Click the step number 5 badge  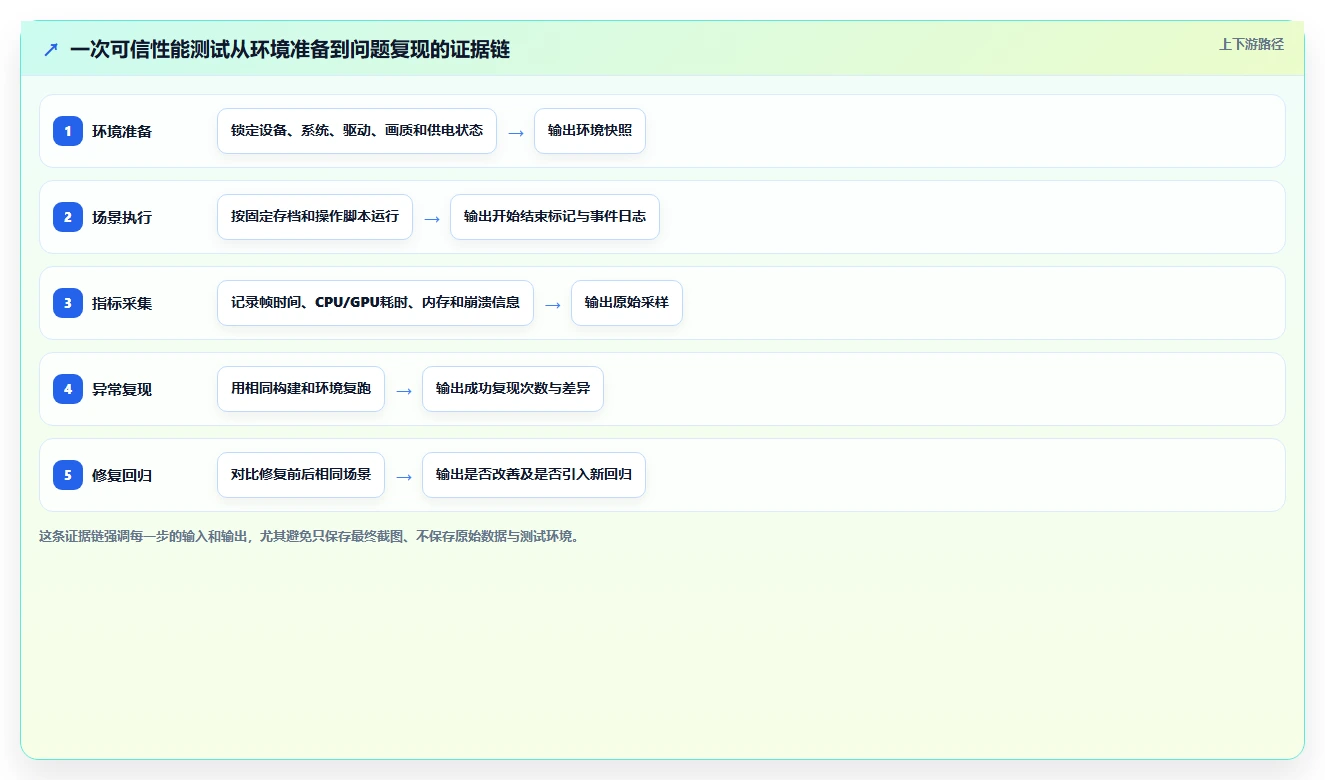[x=68, y=475]
